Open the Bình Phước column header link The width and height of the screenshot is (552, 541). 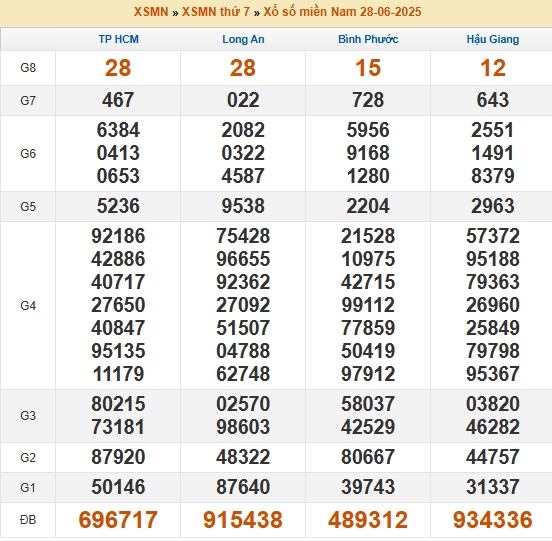tap(368, 39)
